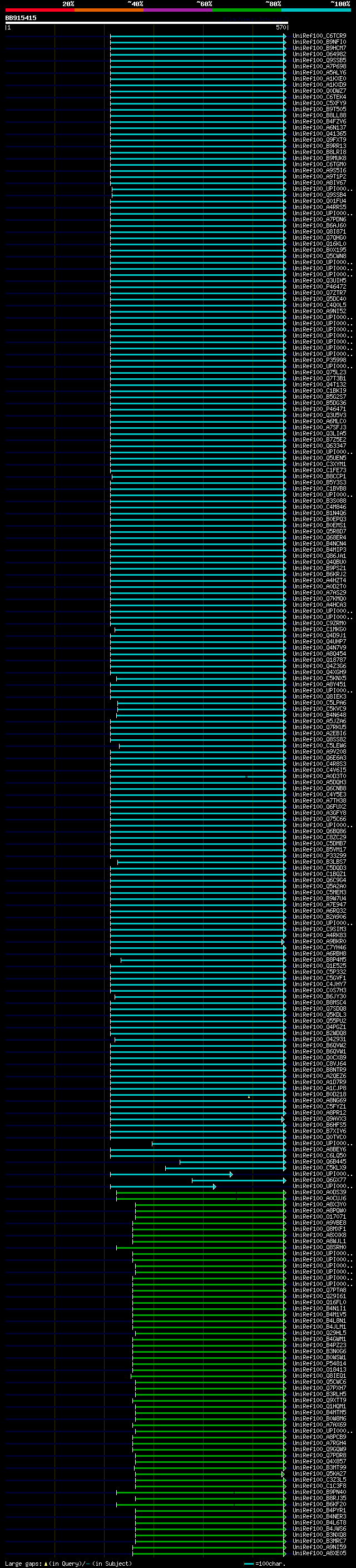Select hit label UniRef100_O17071

(319, 1216)
